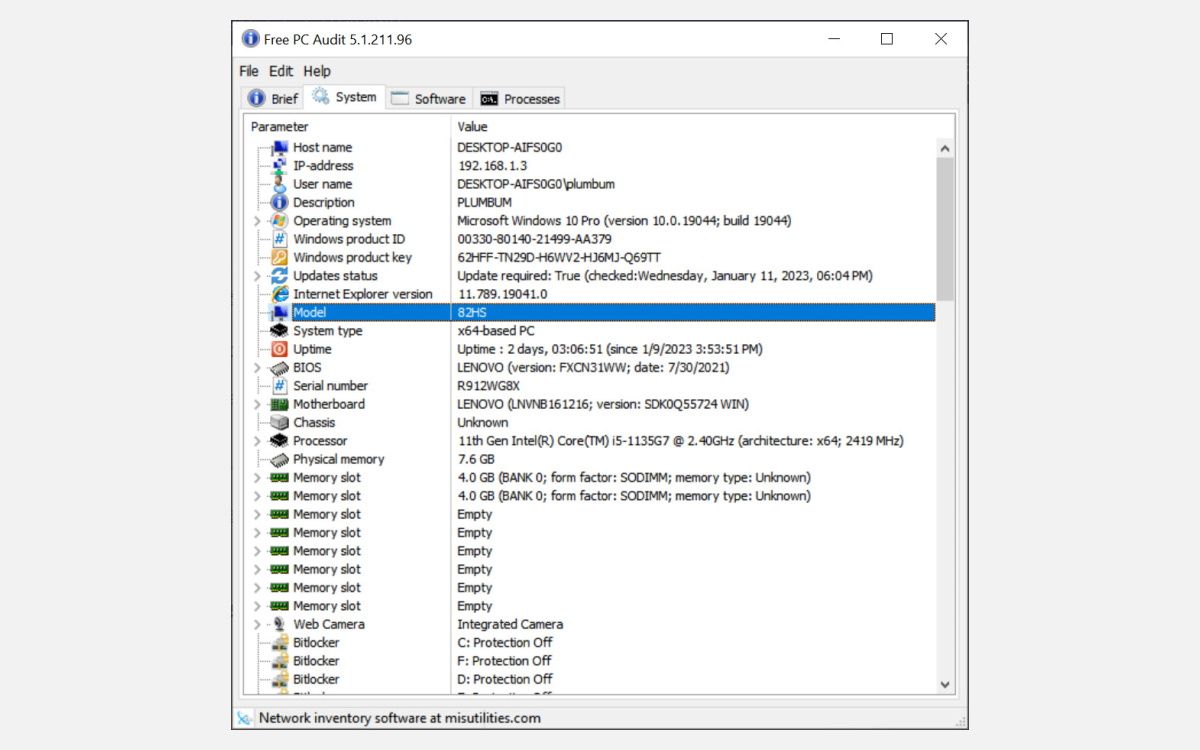This screenshot has height=750, width=1200.
Task: Expand the BIOS entry
Action: pos(258,367)
